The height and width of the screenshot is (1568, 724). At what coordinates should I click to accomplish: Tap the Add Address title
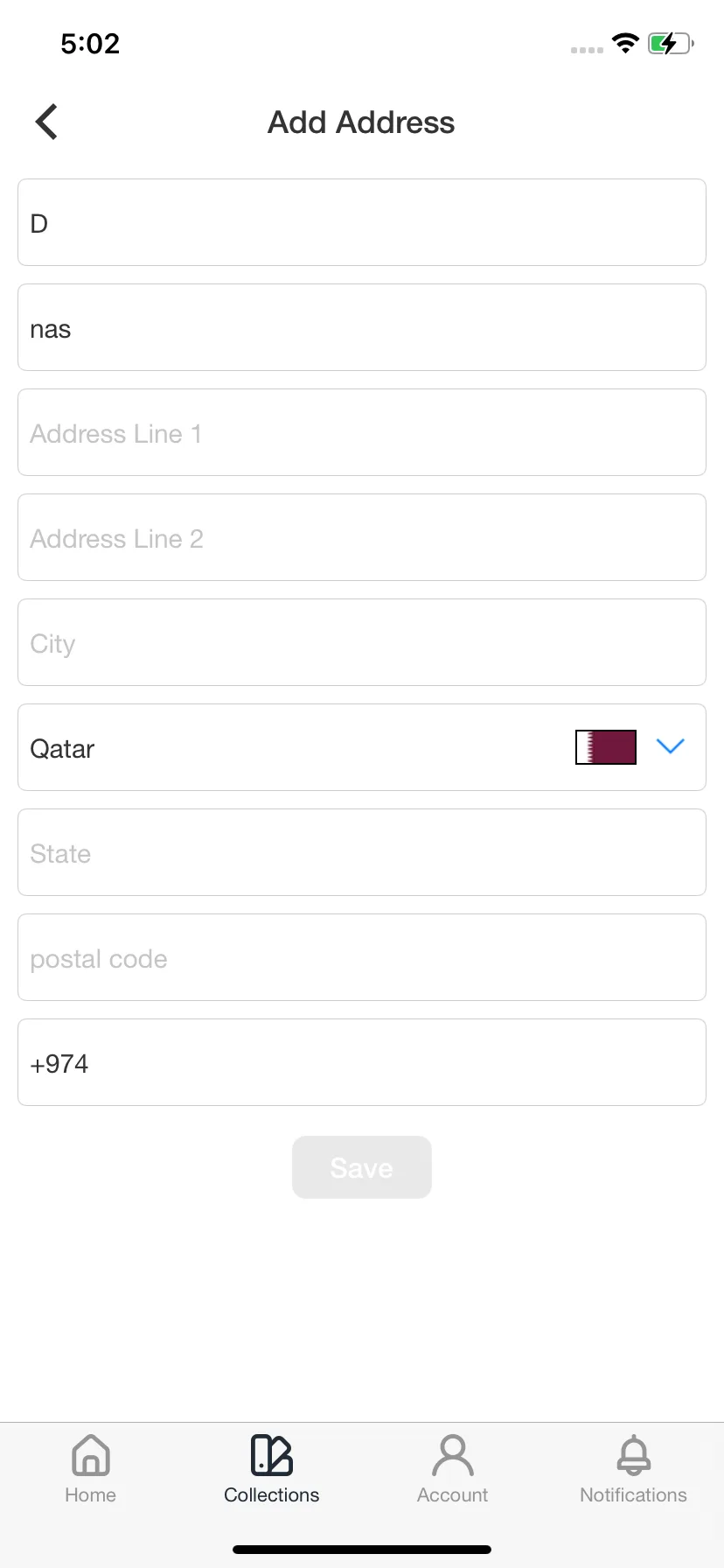coord(361,122)
